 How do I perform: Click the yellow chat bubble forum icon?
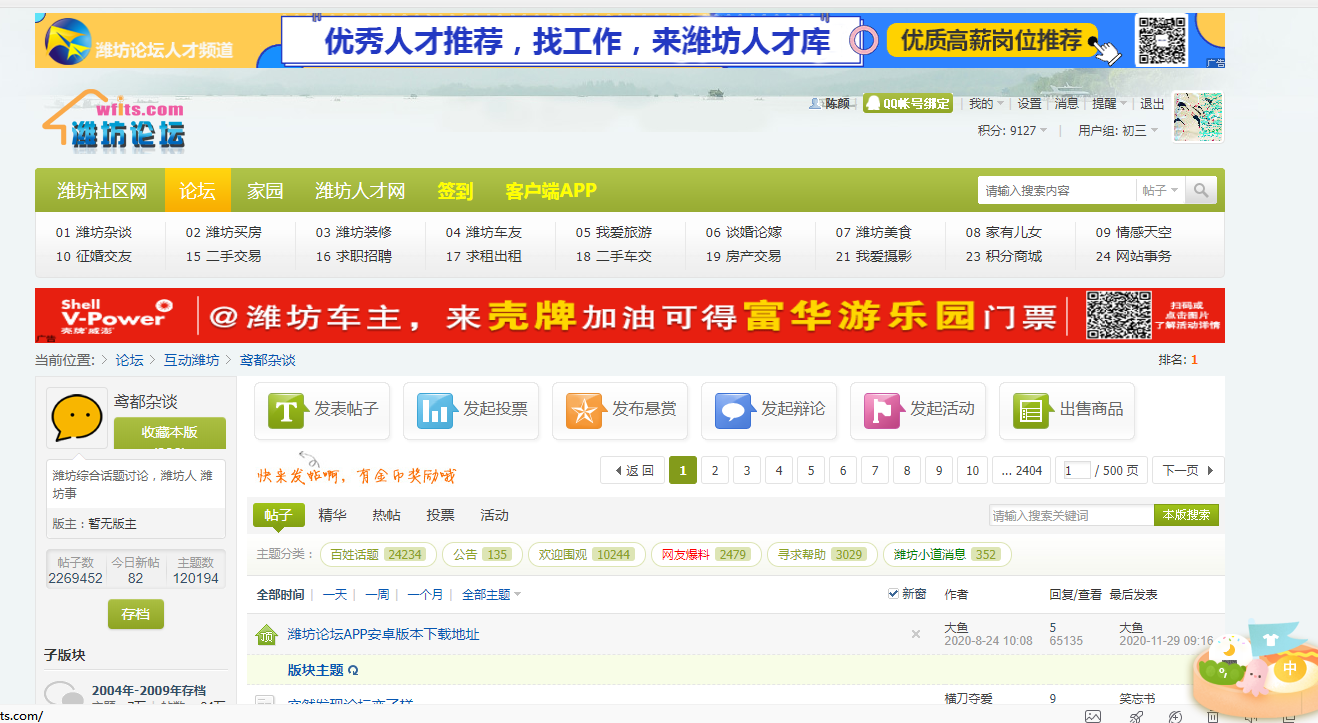[77, 419]
